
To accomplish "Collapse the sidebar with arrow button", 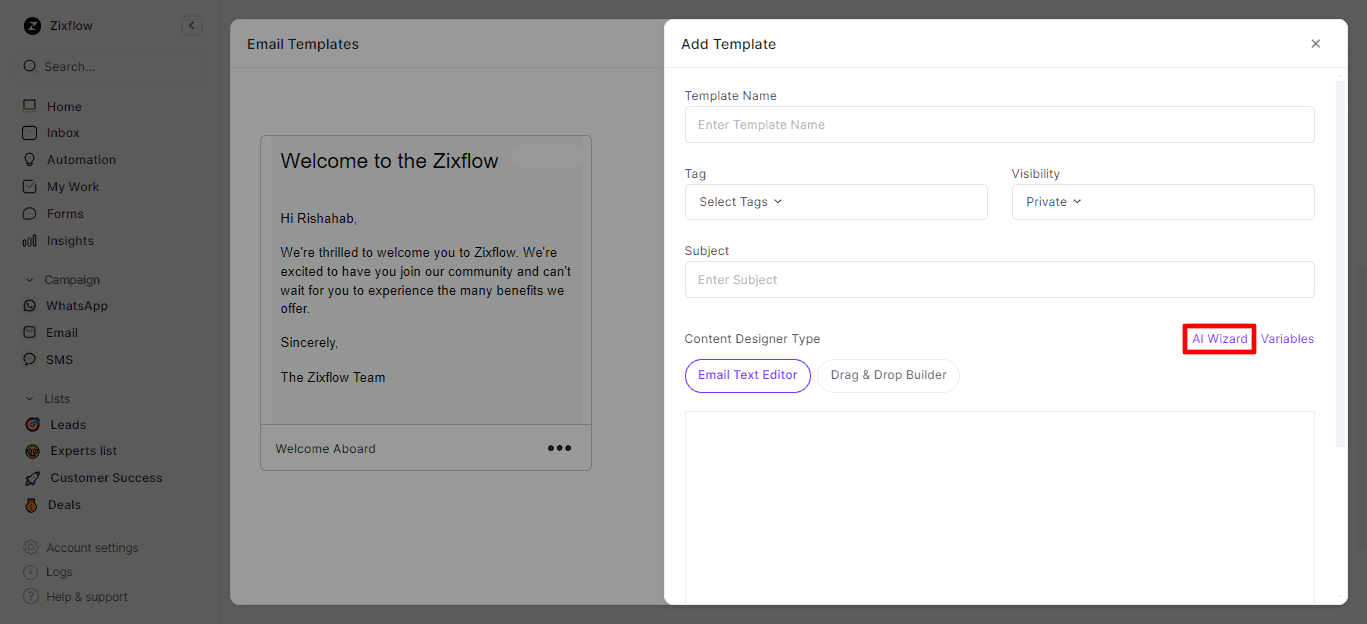I will (192, 26).
